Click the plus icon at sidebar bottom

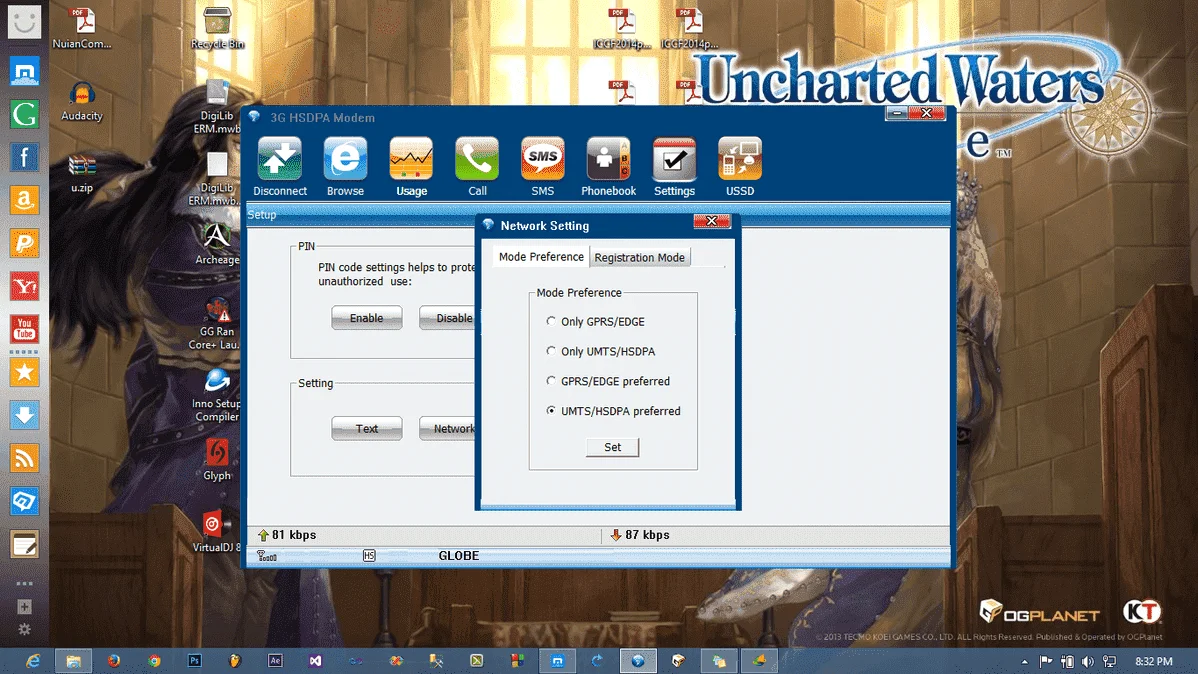click(24, 607)
